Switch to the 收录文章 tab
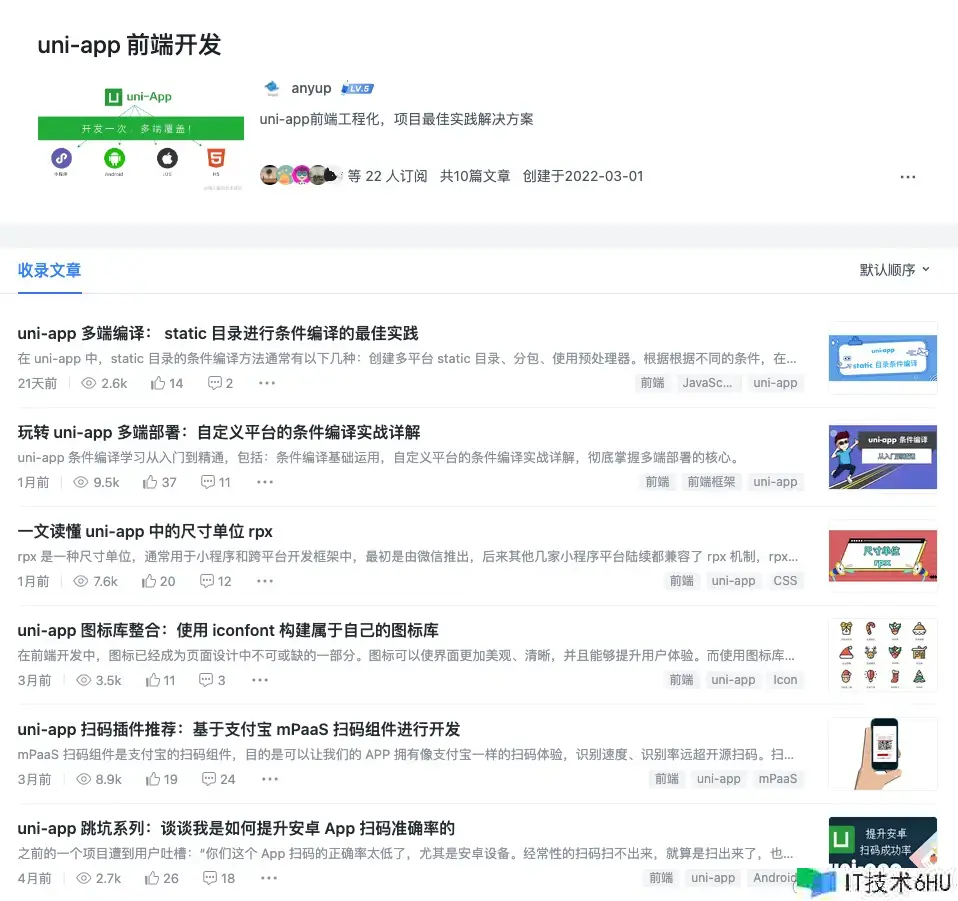The width and height of the screenshot is (958, 901). tap(49, 270)
